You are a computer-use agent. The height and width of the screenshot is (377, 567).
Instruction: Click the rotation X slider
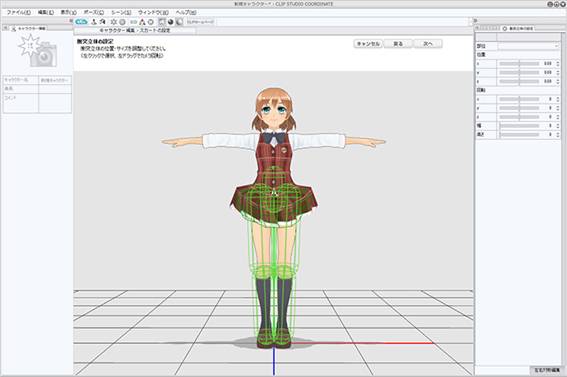pos(519,99)
